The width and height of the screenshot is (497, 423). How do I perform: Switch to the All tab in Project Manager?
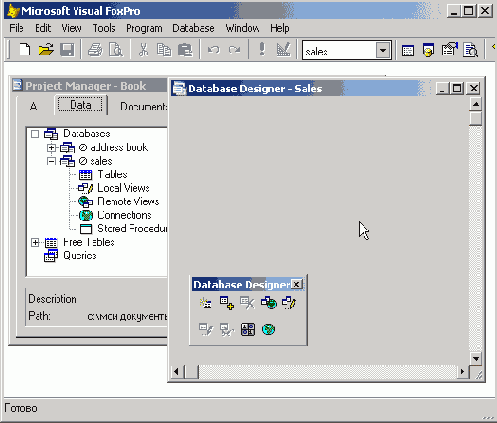[x=33, y=107]
